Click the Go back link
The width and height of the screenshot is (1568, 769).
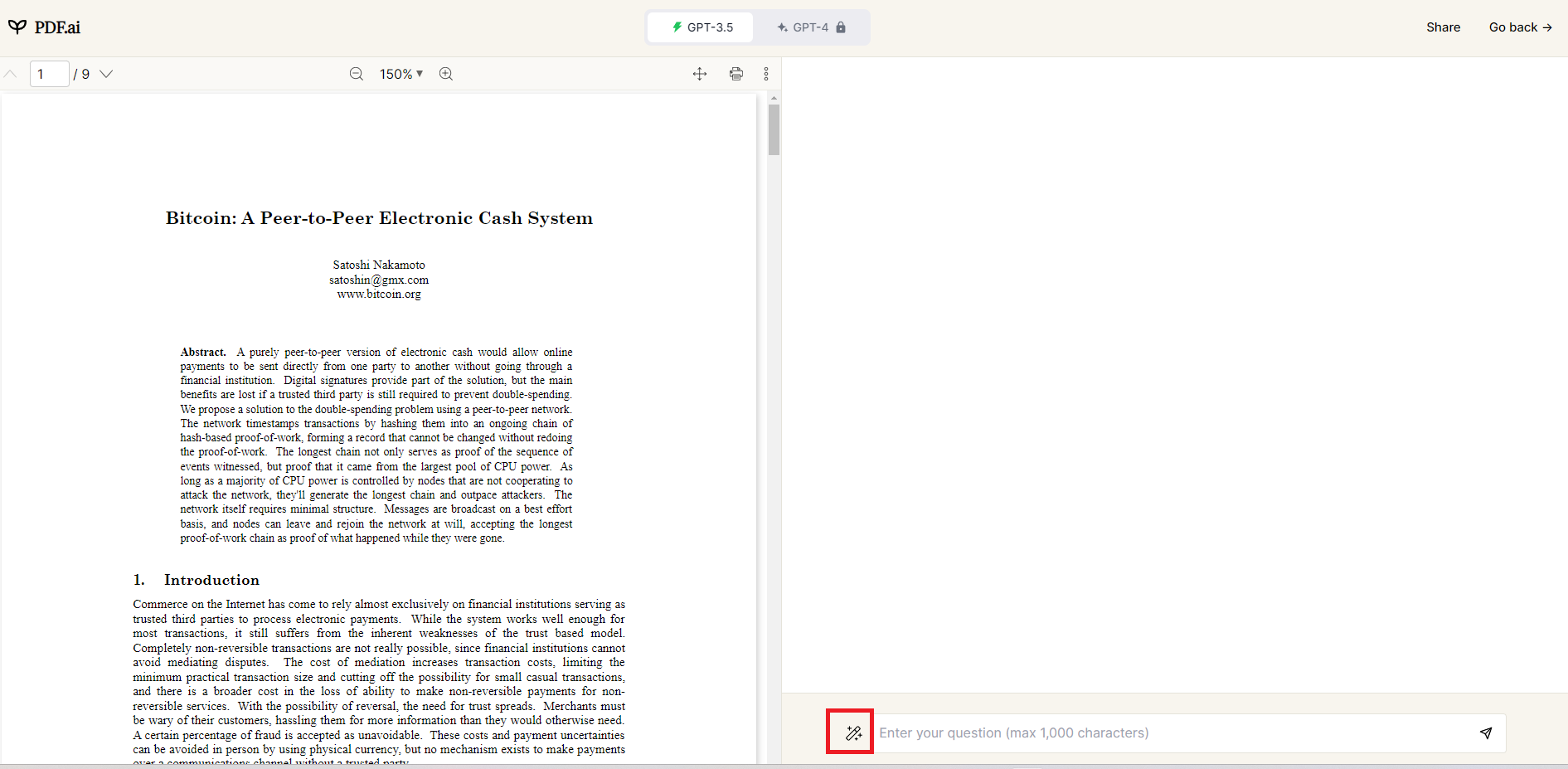click(1520, 27)
